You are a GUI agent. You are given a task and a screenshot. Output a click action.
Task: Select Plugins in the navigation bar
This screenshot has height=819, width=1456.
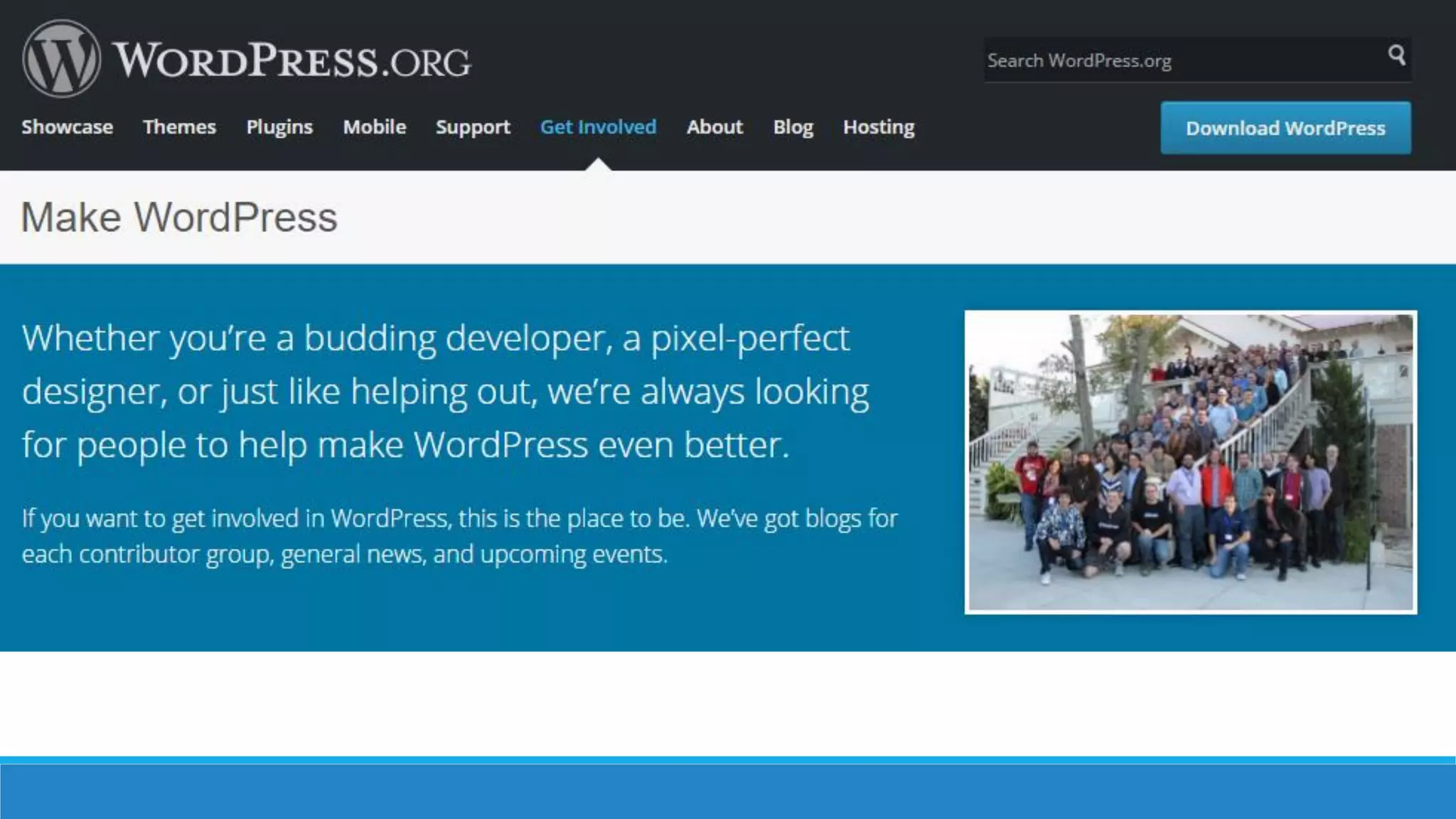pos(279,127)
